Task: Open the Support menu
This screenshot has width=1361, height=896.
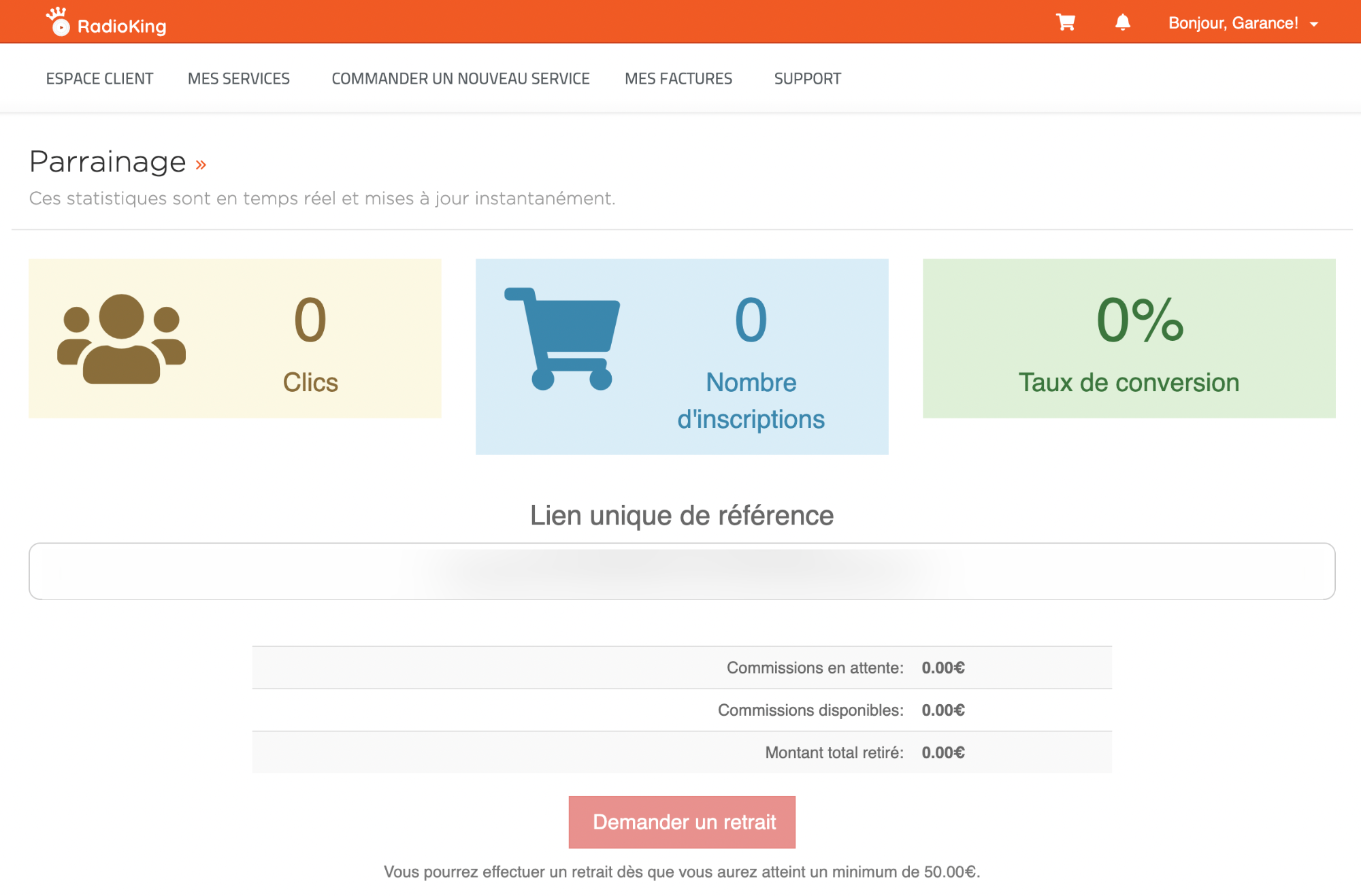Action: coord(807,79)
